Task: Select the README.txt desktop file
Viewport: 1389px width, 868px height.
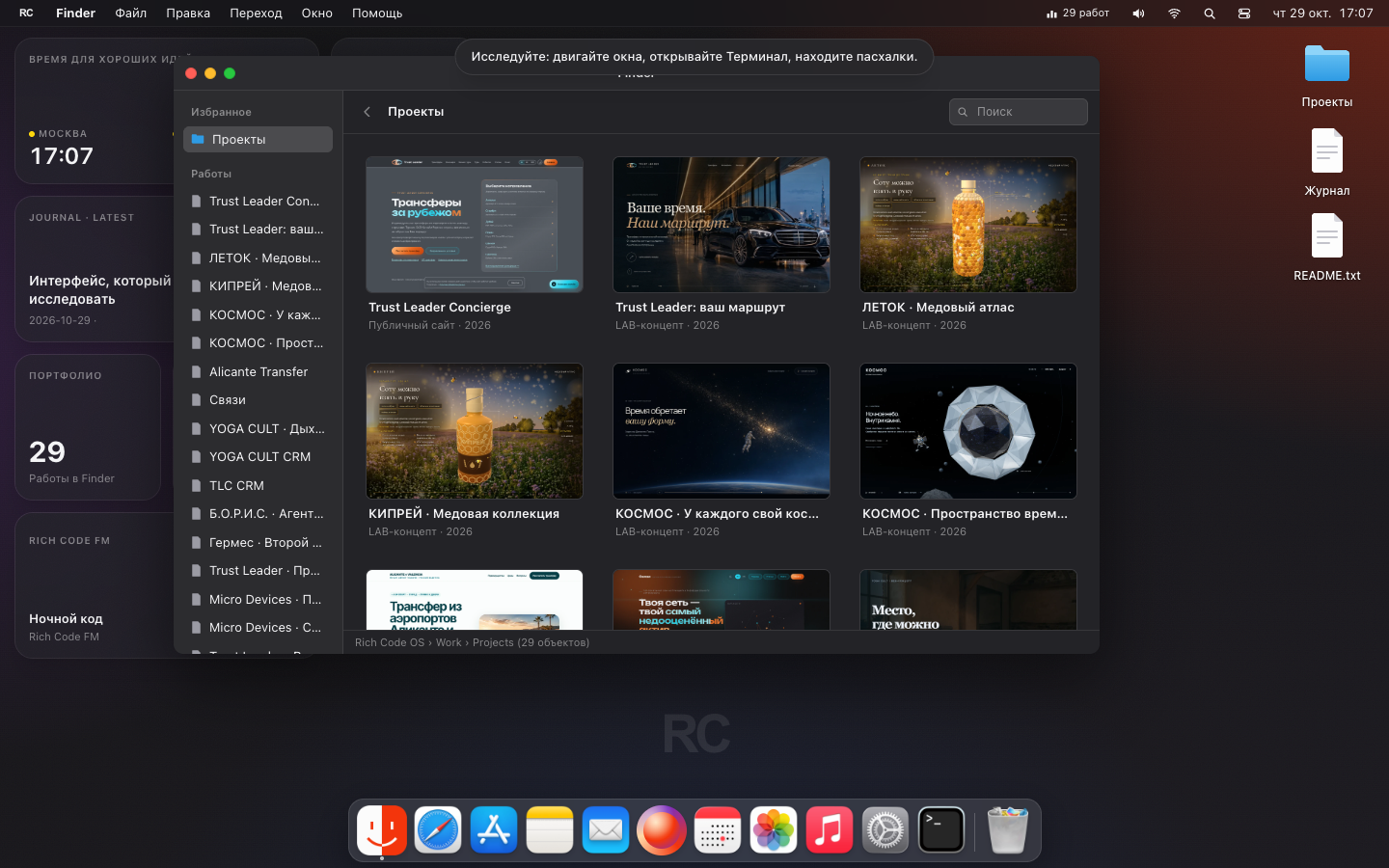Action: 1327,247
